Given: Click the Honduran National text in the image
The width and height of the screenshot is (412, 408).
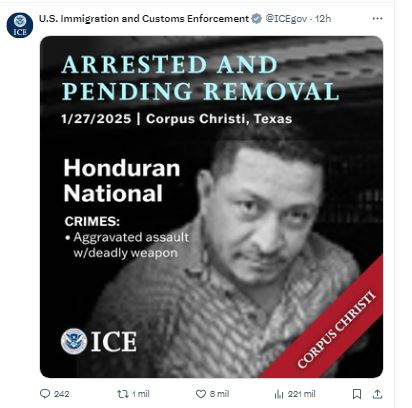Looking at the screenshot, I should point(122,181).
